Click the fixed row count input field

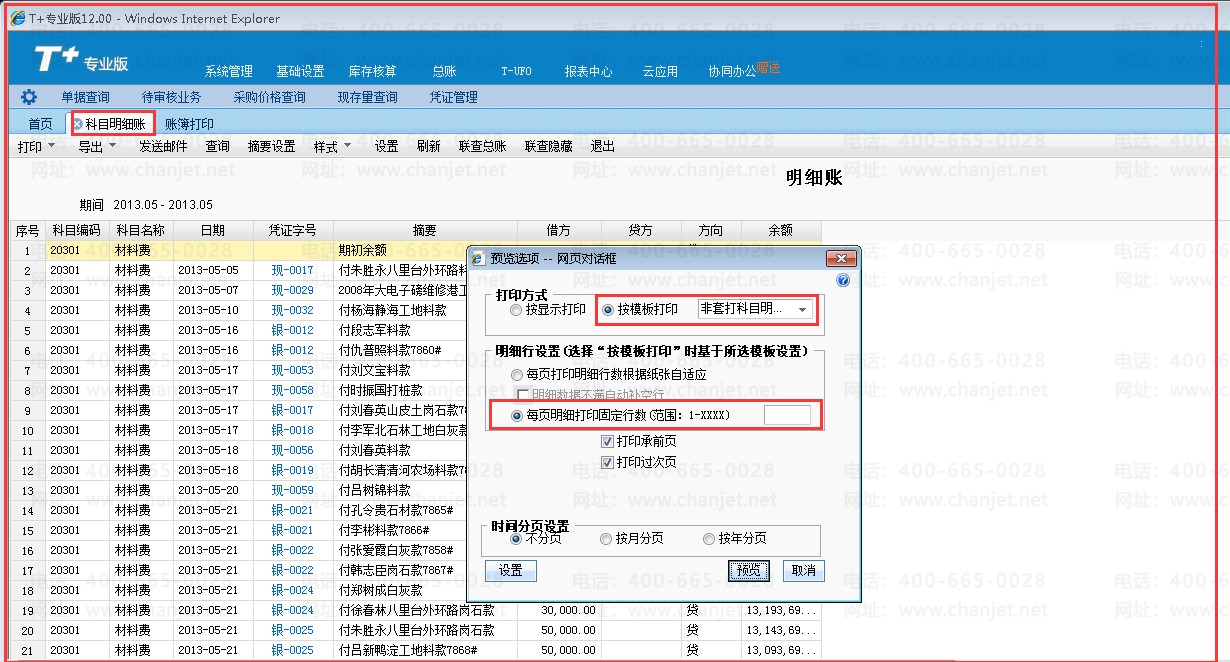click(787, 415)
